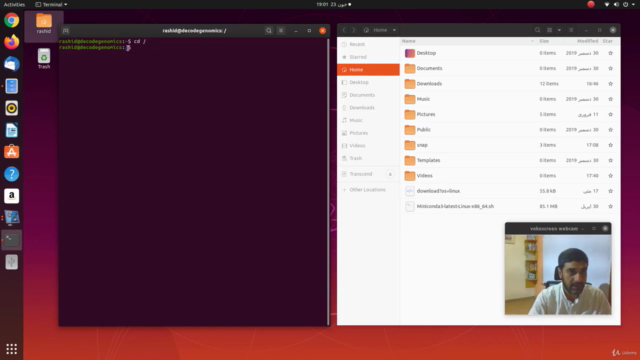The width and height of the screenshot is (640, 360).
Task: Open the clock and calendar menu
Action: pyautogui.click(x=333, y=4)
